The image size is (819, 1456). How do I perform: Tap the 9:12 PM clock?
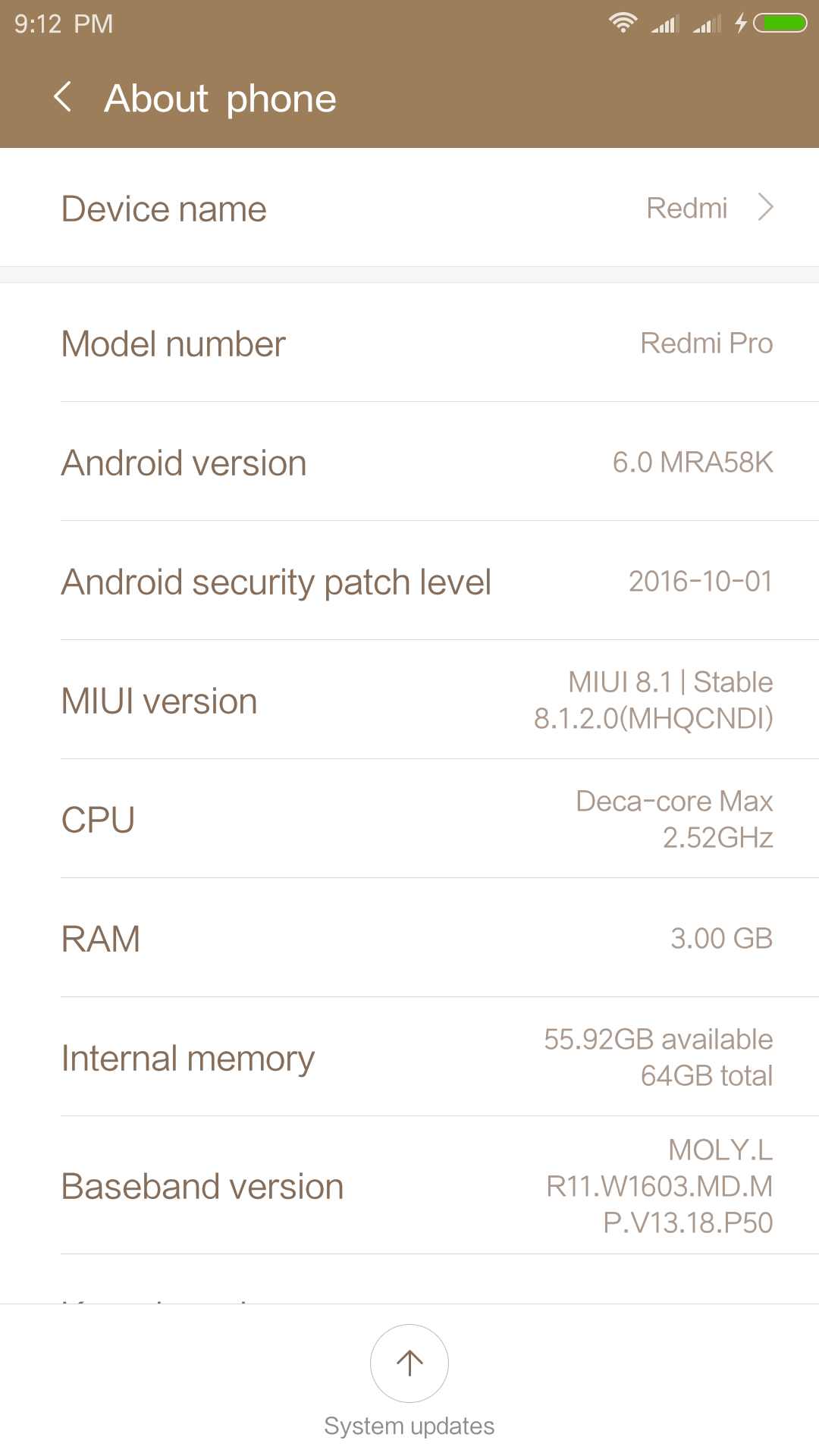pos(64,24)
